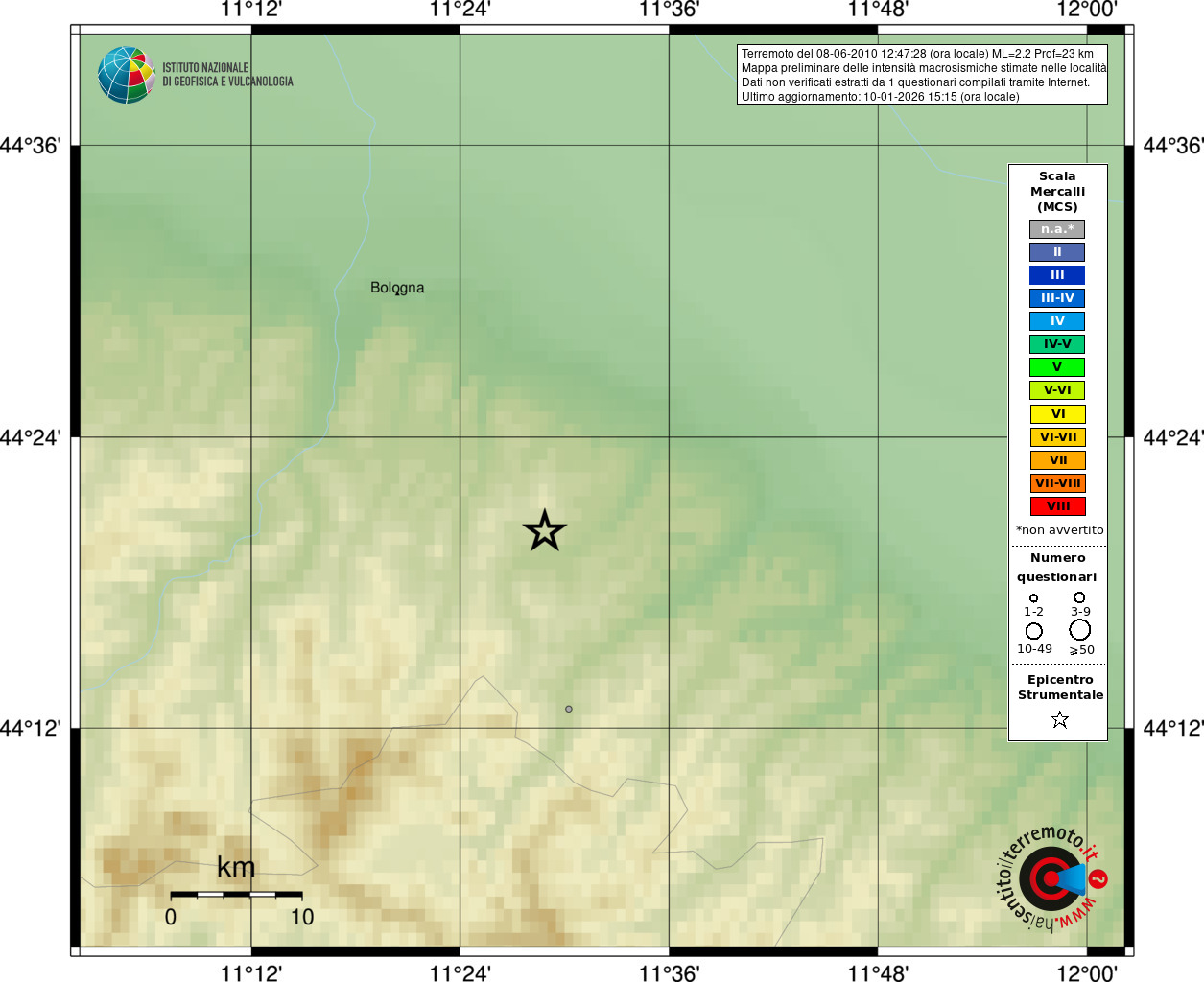Select the green V intensity swatch
1204x982 pixels.
pyautogui.click(x=1057, y=367)
